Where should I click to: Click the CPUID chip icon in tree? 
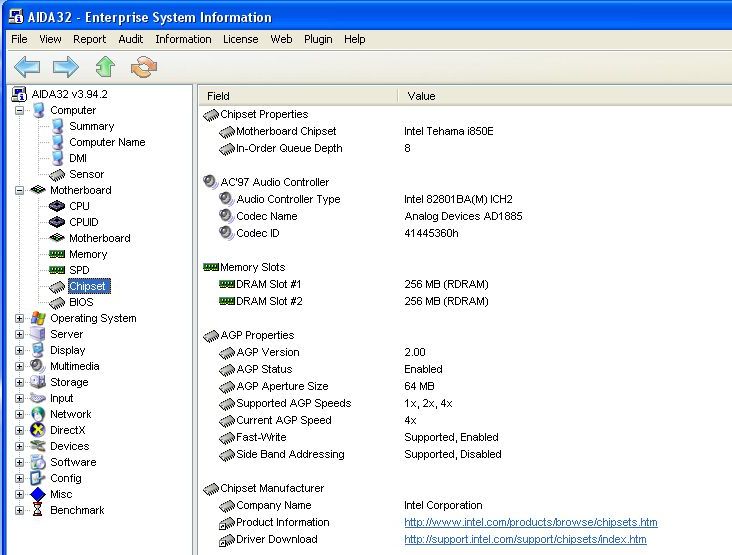57,222
